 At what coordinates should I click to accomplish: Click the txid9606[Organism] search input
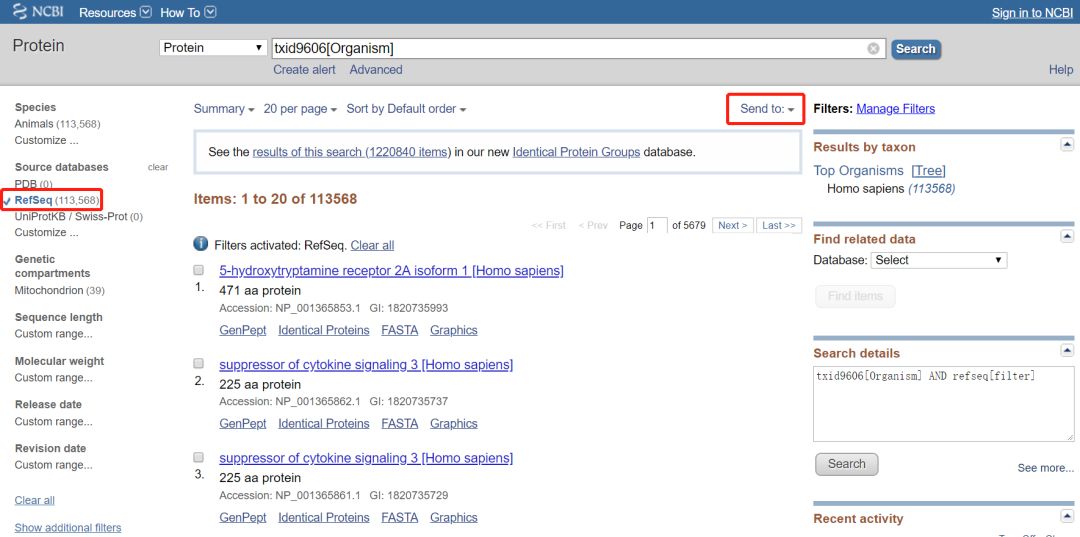pyautogui.click(x=577, y=48)
